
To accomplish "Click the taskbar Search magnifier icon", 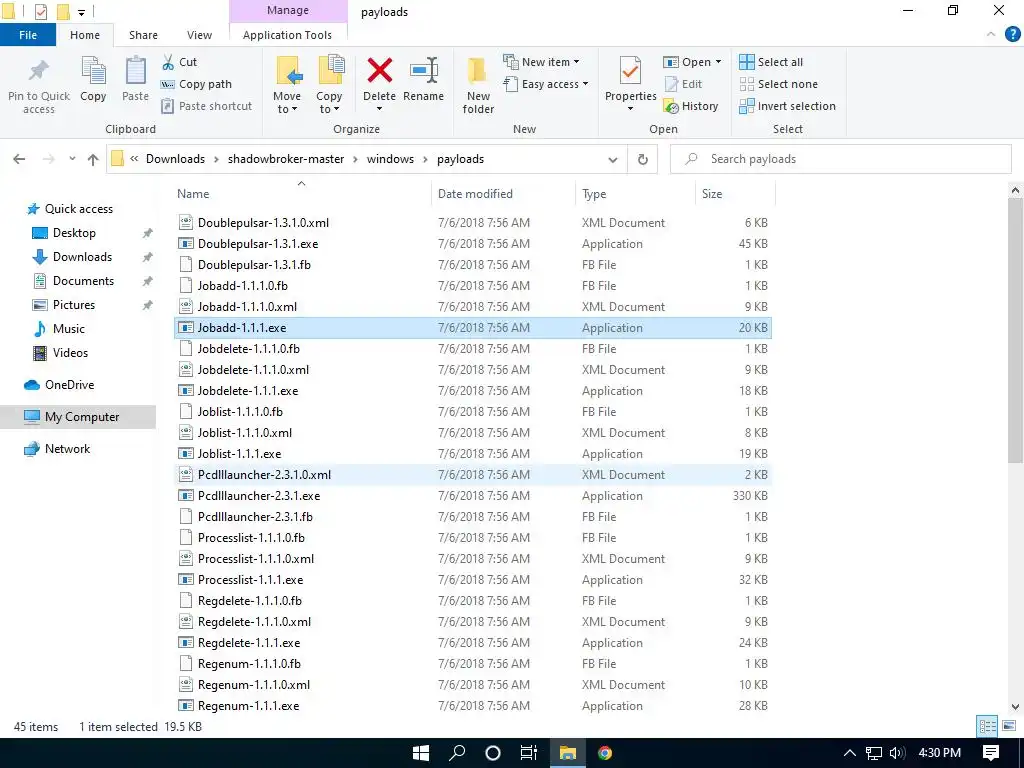I will [457, 753].
